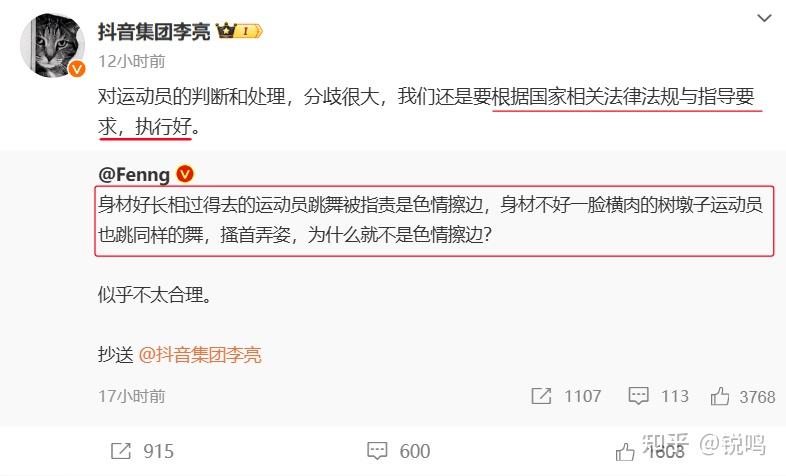786x476 pixels.
Task: Open the cat avatar profile picture
Action: coord(52,45)
